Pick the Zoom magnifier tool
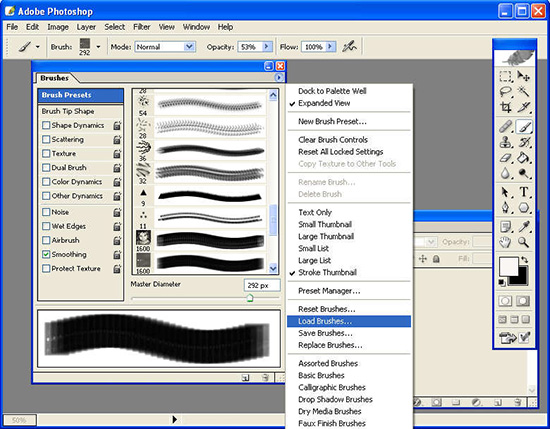550x429 pixels. pos(524,242)
